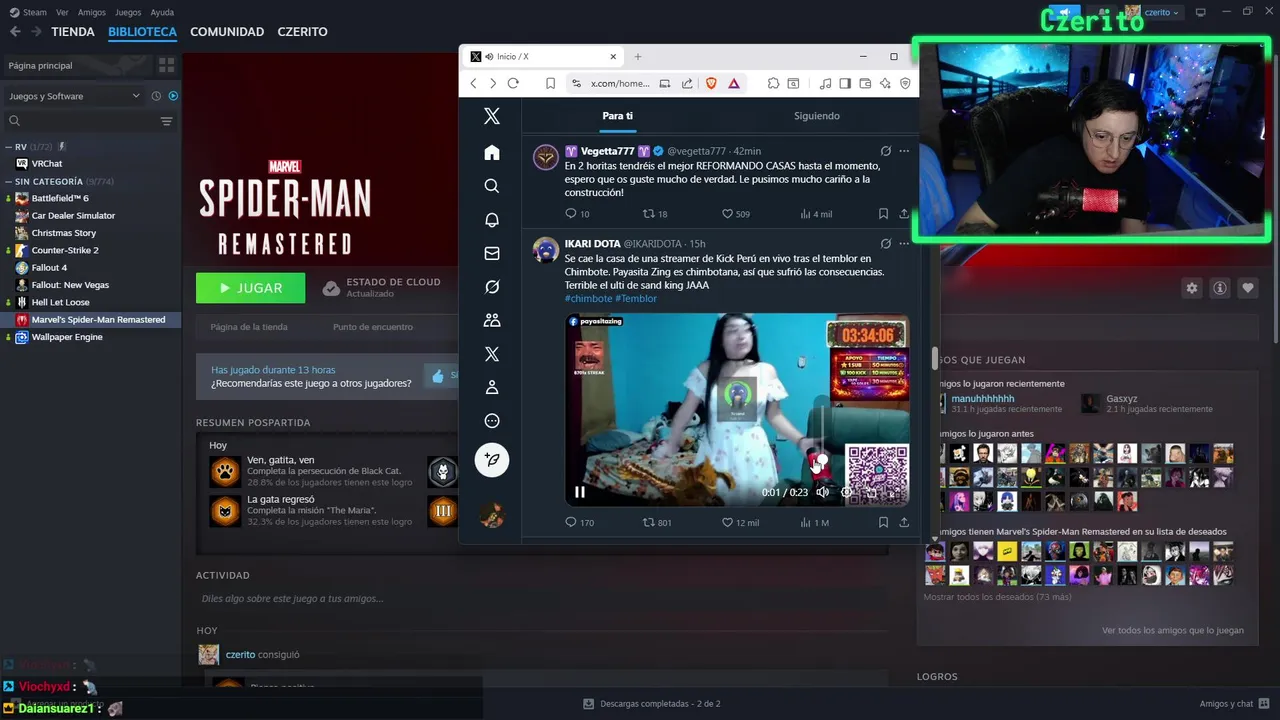Open Steam Ver menu
1280x720 pixels.
coord(62,13)
